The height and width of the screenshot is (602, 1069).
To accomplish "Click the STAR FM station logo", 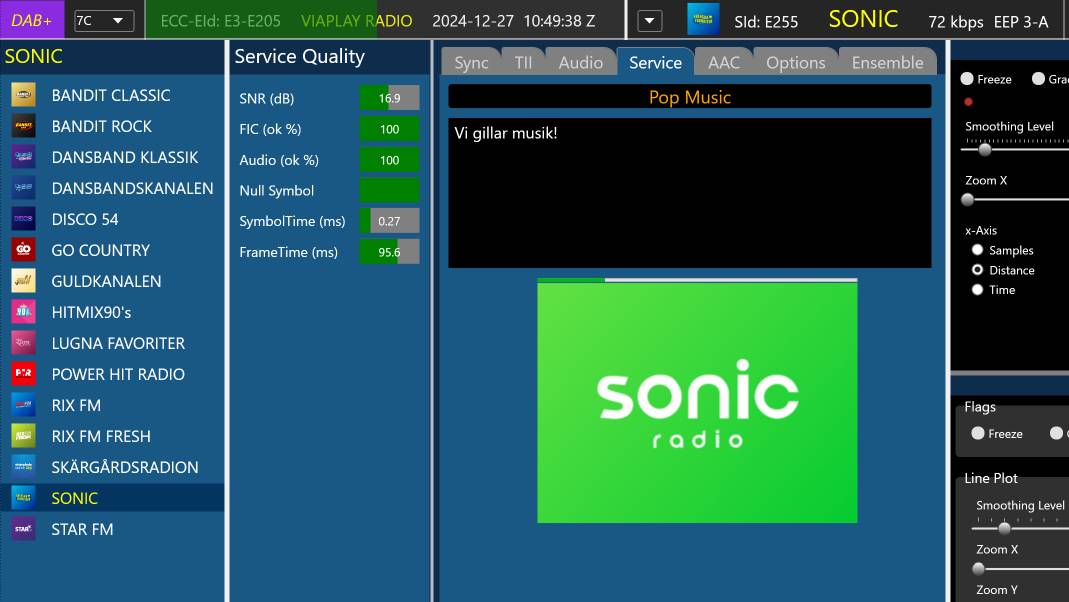I will coord(24,529).
